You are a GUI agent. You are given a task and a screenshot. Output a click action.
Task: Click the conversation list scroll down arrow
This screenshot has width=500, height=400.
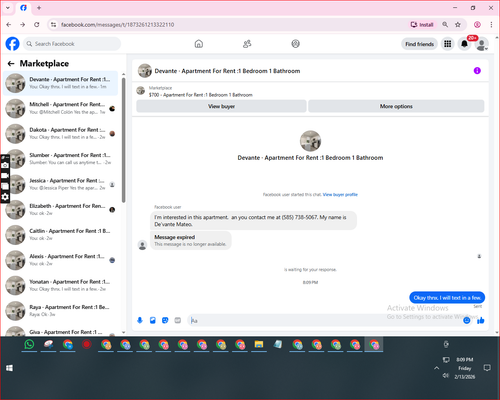pyautogui.click(x=123, y=332)
